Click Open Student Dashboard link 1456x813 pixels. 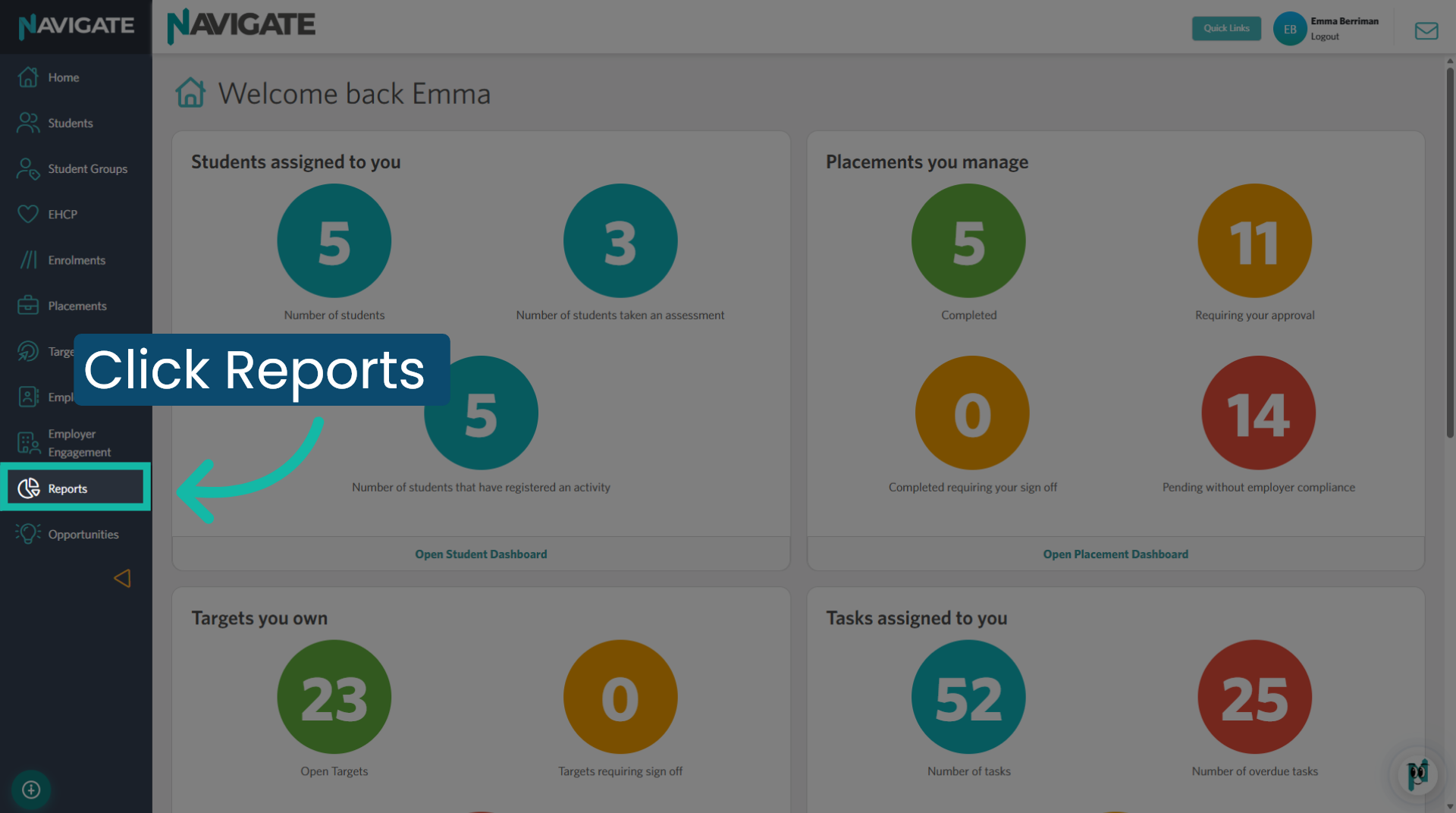click(x=481, y=554)
